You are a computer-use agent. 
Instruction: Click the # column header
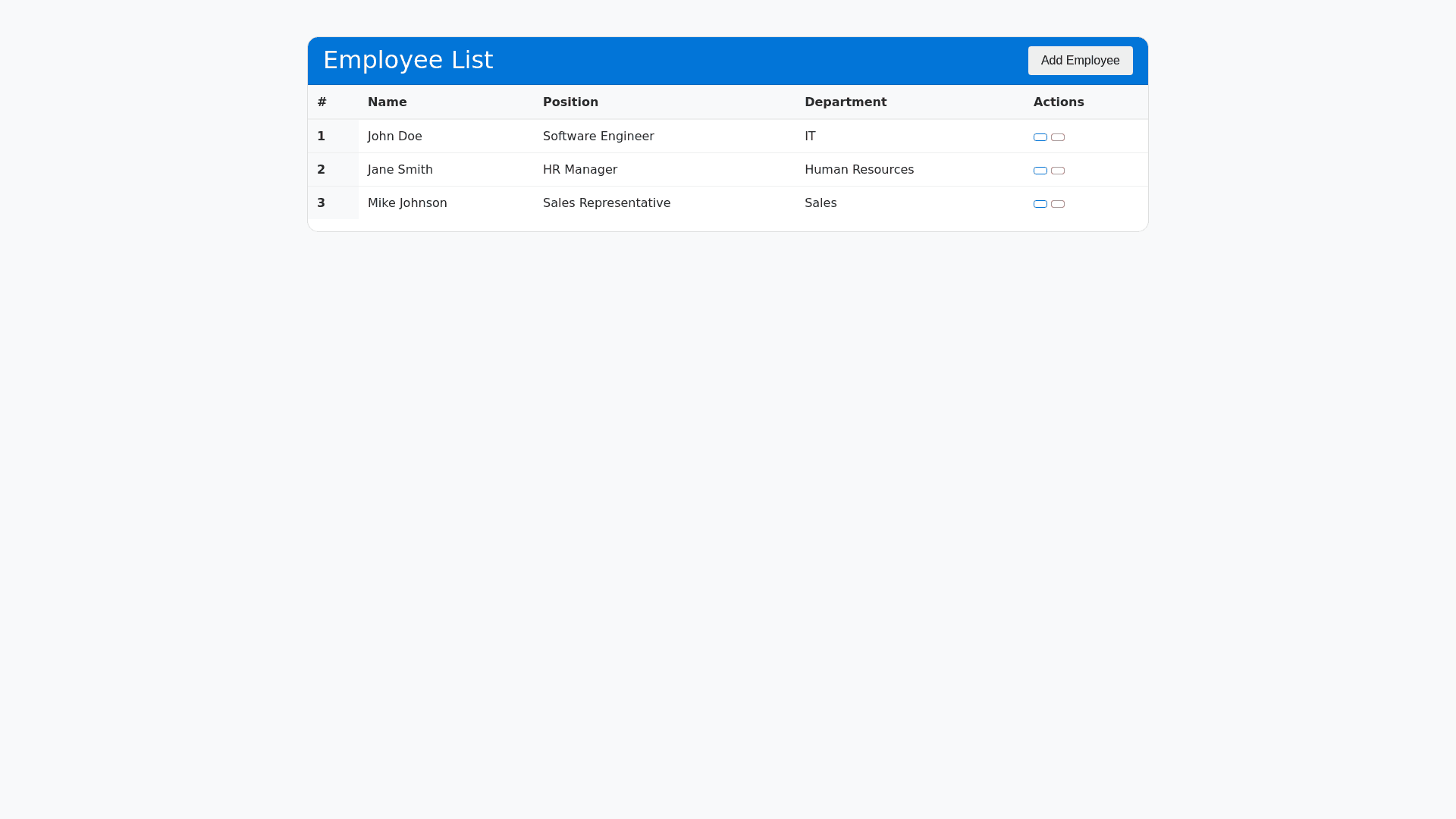pyautogui.click(x=322, y=102)
